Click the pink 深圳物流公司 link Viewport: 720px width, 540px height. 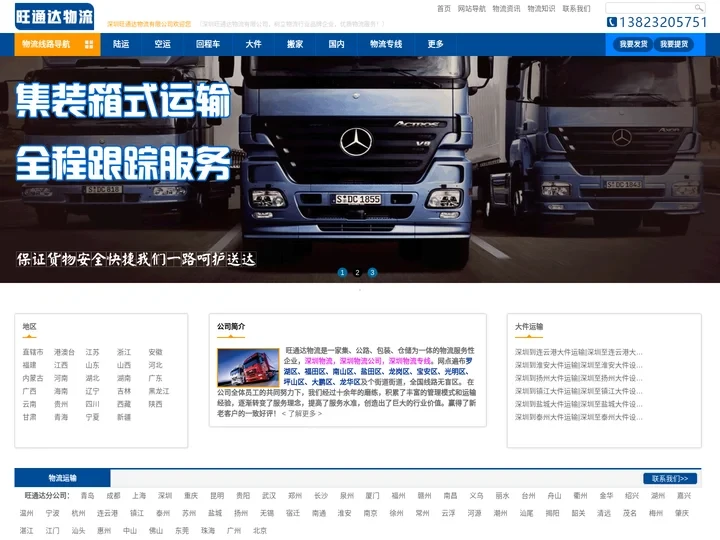point(360,361)
